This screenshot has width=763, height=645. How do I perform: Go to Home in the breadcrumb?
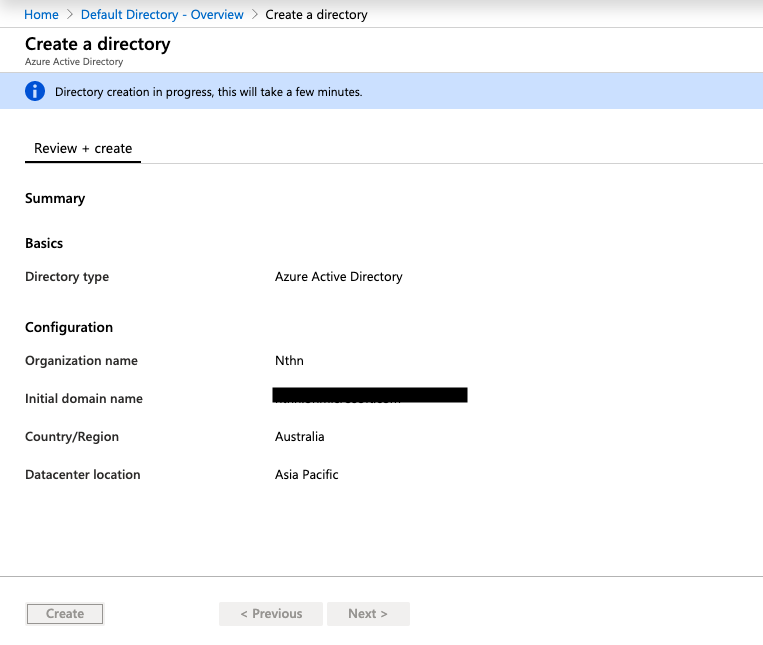click(x=41, y=15)
